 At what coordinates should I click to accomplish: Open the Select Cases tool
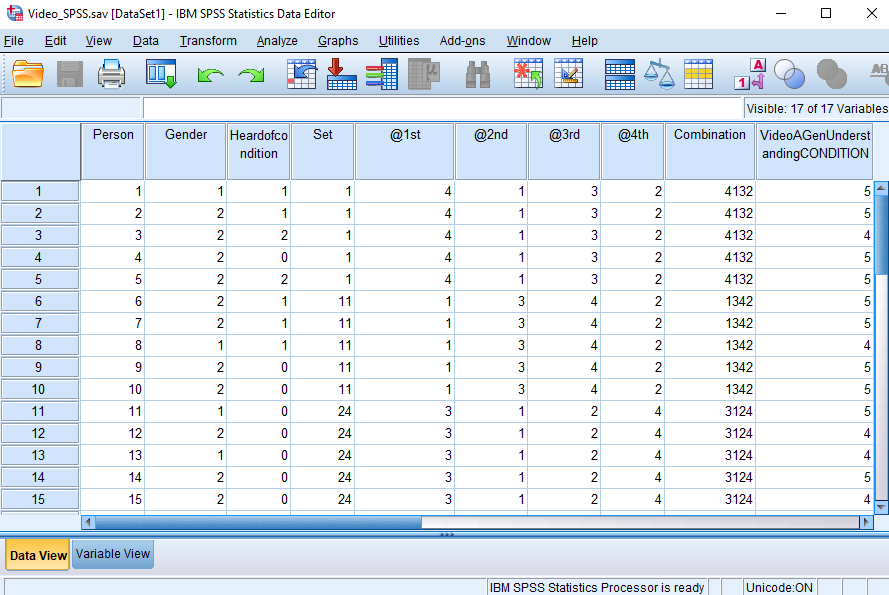point(700,73)
